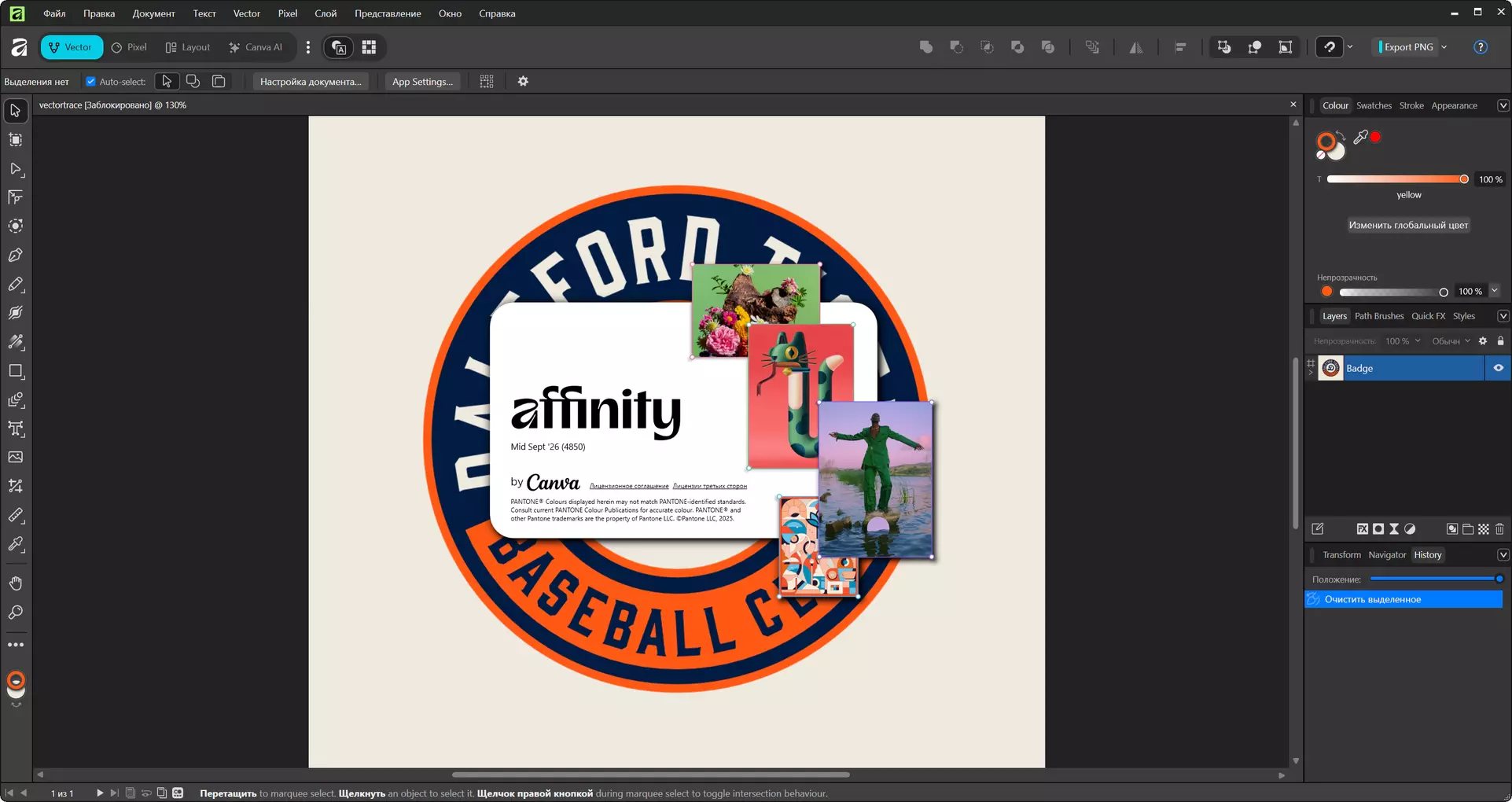
Task: Click the red recent colour swatch
Action: pyautogui.click(x=1375, y=137)
